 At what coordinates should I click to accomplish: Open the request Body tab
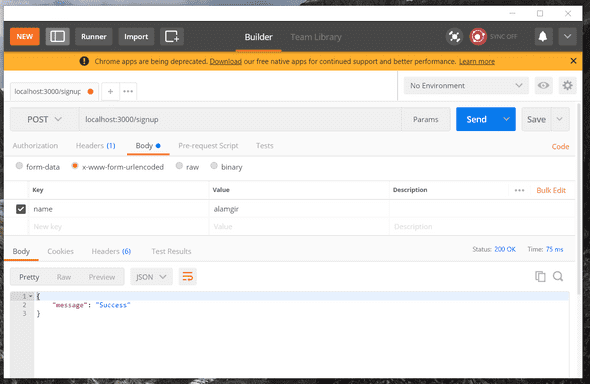(x=148, y=146)
